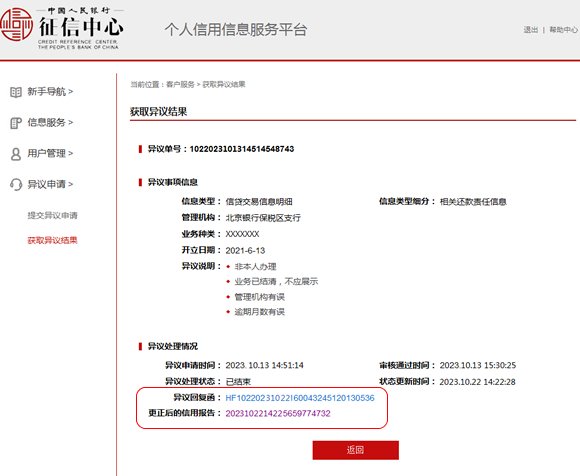Open corrected credit report 2023102214225659774732 link
Viewport: 580px width, 476px height.
point(278,413)
